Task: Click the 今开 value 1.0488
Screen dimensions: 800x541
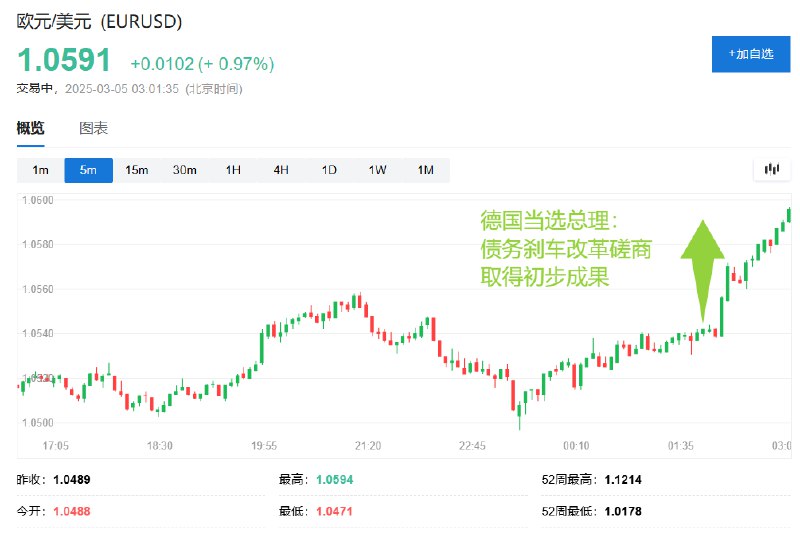Action: [72, 511]
